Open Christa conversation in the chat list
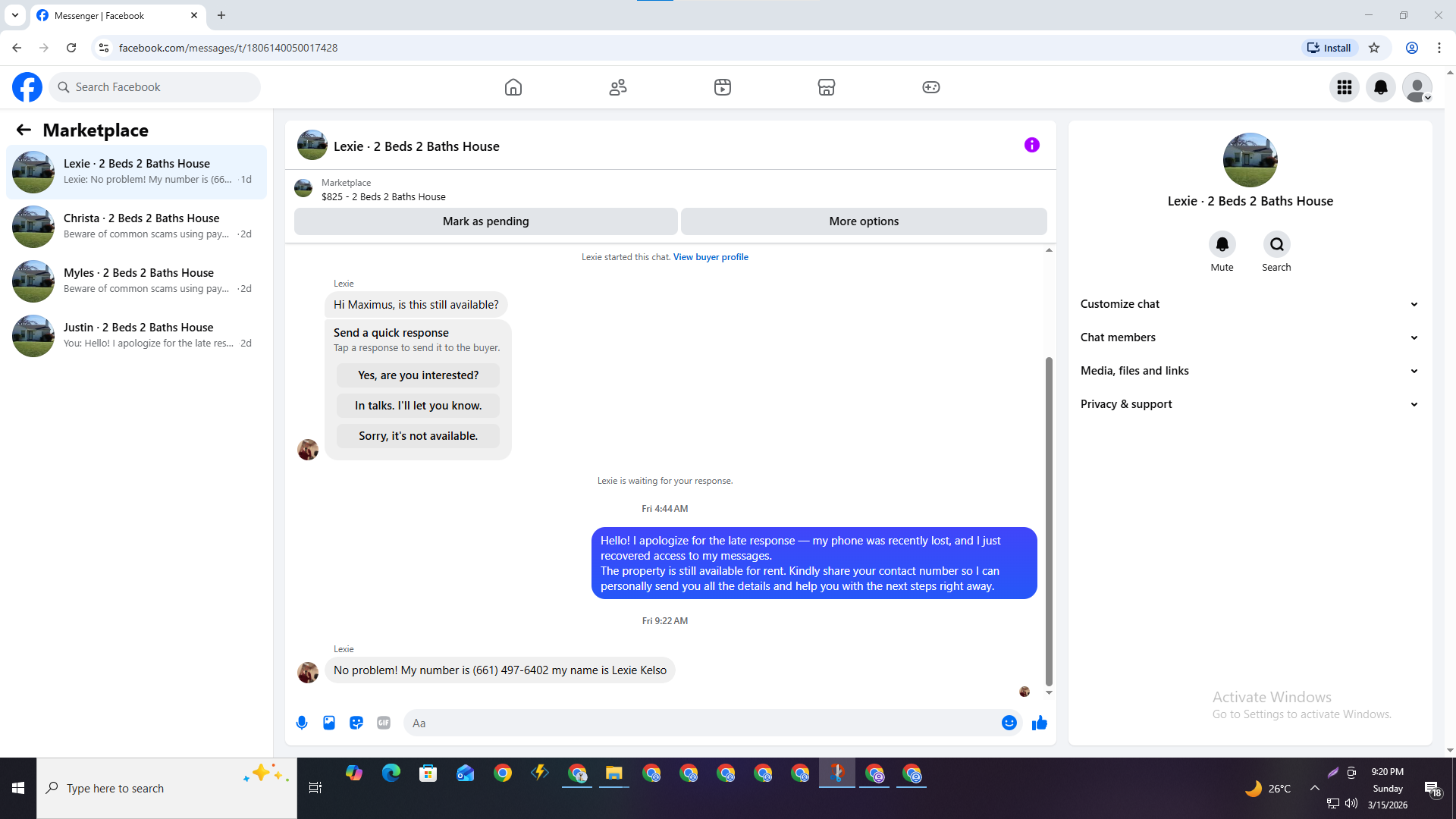 [136, 227]
